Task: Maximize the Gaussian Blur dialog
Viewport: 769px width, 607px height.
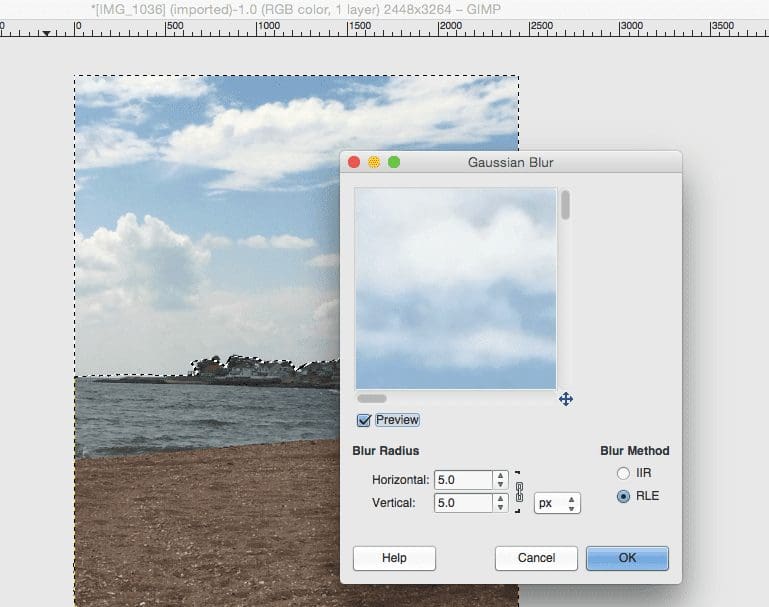Action: [394, 162]
